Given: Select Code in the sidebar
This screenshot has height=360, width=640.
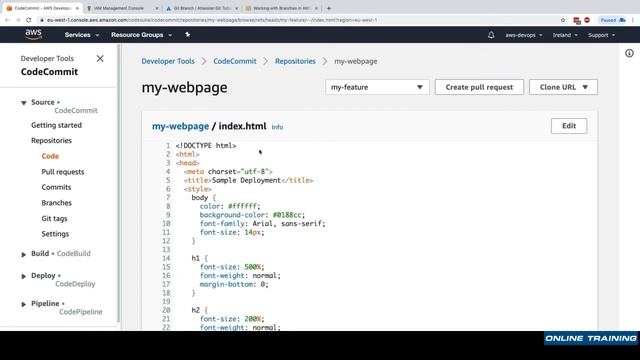Looking at the screenshot, I should point(50,156).
